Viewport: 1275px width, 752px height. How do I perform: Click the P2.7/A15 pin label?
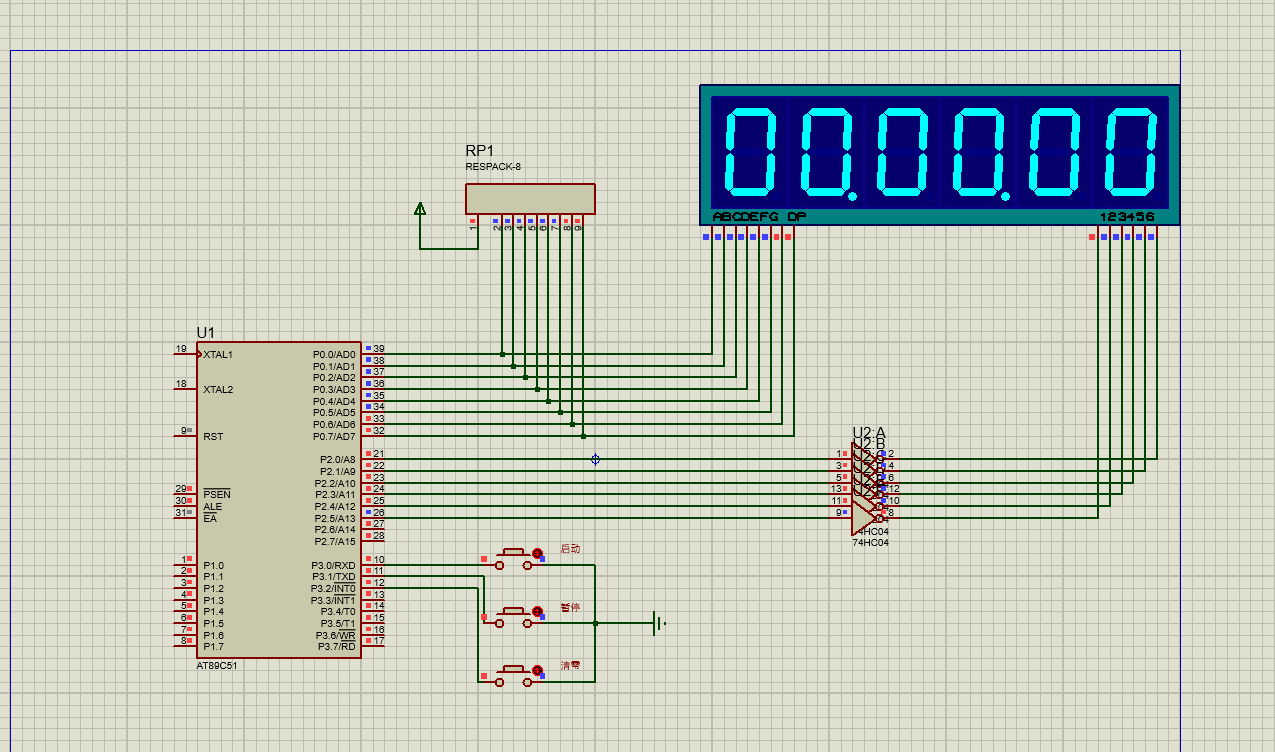(334, 541)
